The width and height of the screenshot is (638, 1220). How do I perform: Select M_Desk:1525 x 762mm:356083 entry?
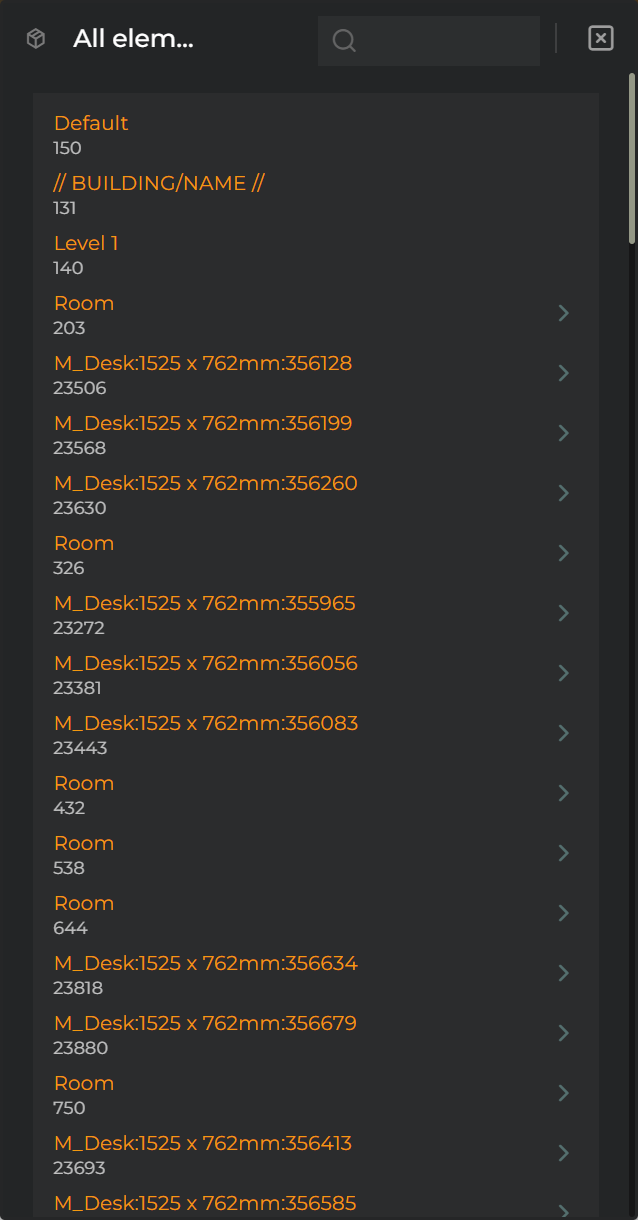coord(316,735)
